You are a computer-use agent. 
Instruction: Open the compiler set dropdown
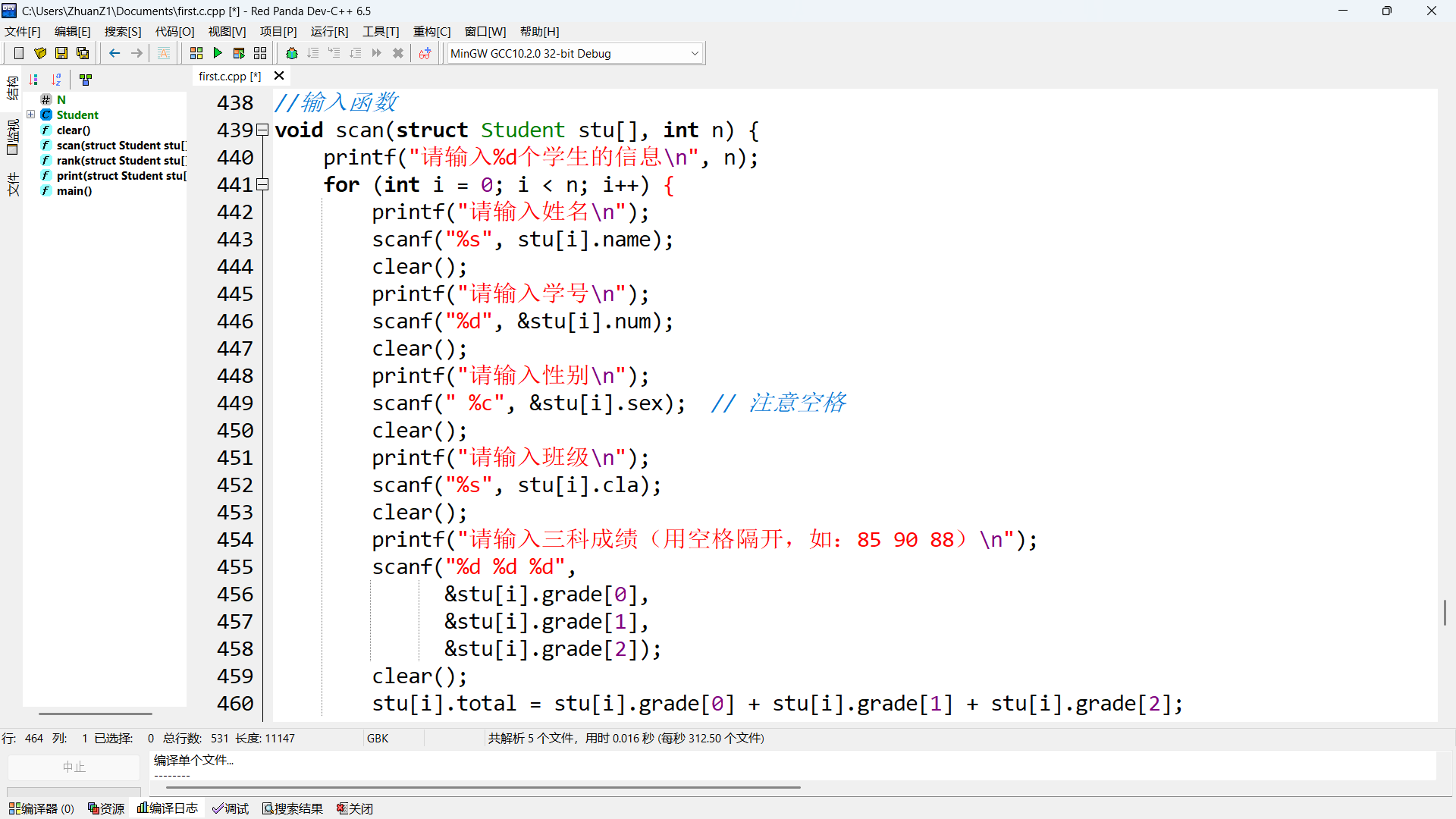click(x=694, y=53)
